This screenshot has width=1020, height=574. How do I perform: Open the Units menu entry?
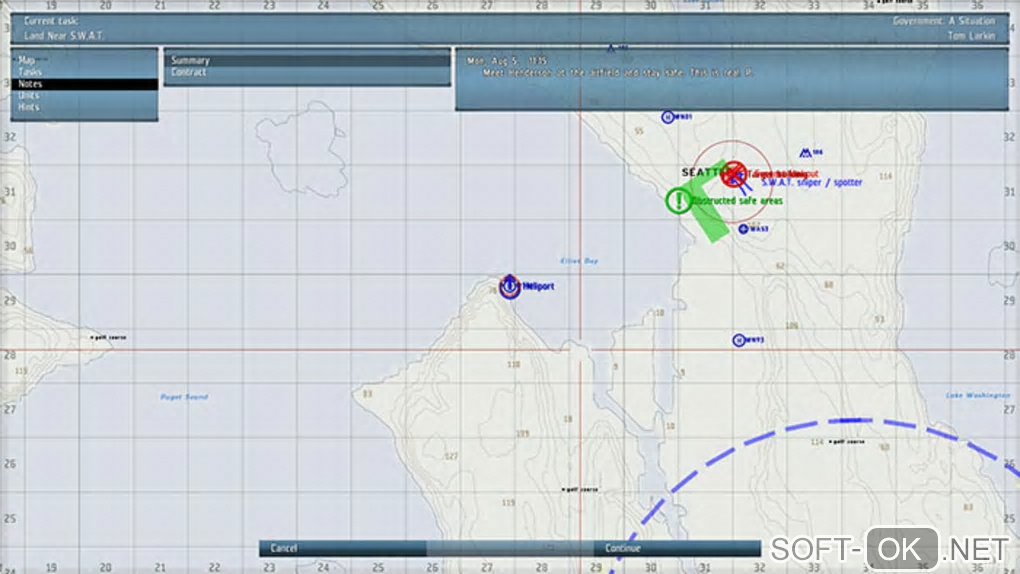[x=85, y=96]
